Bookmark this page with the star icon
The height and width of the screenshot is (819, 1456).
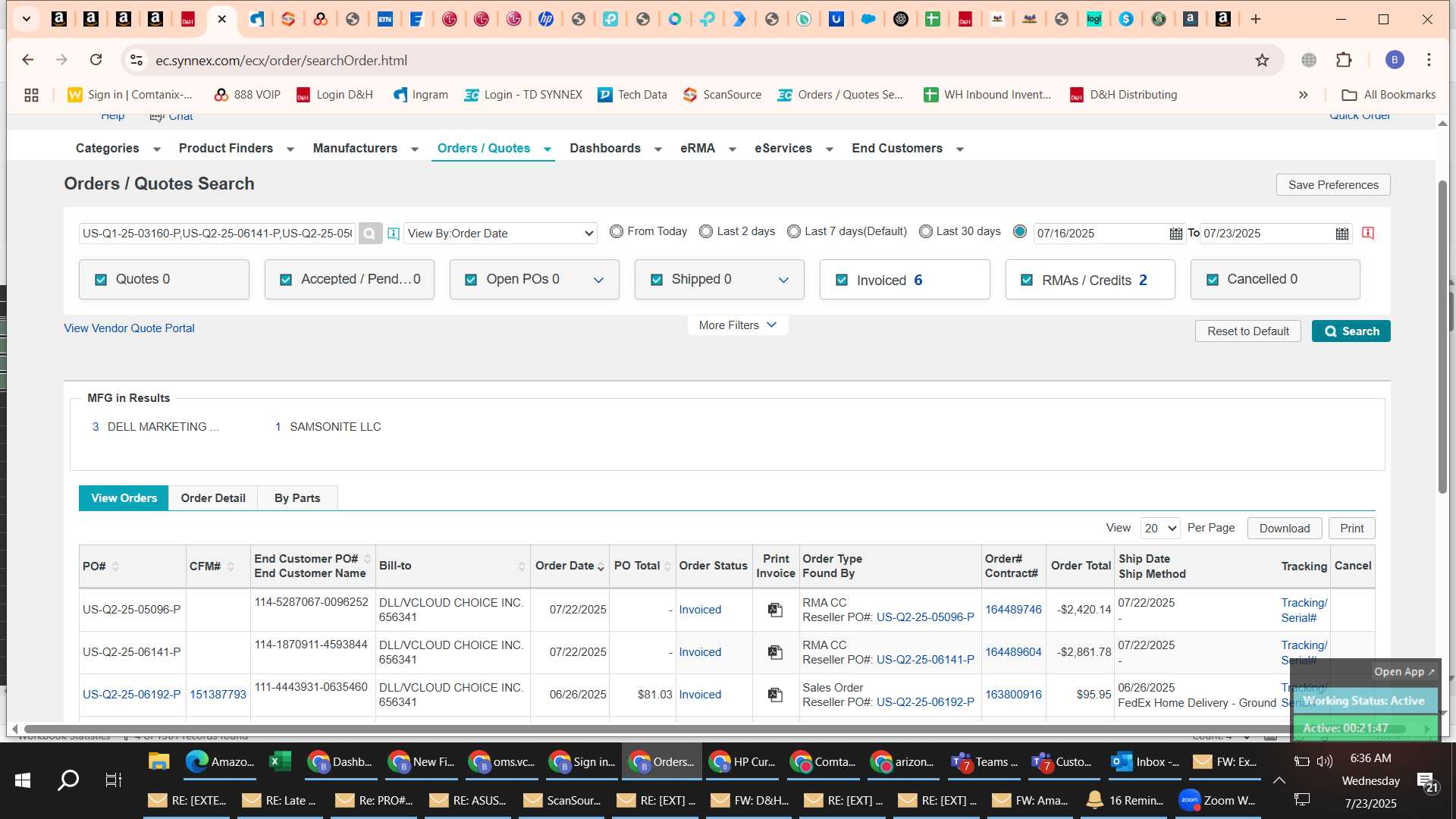1262,60
